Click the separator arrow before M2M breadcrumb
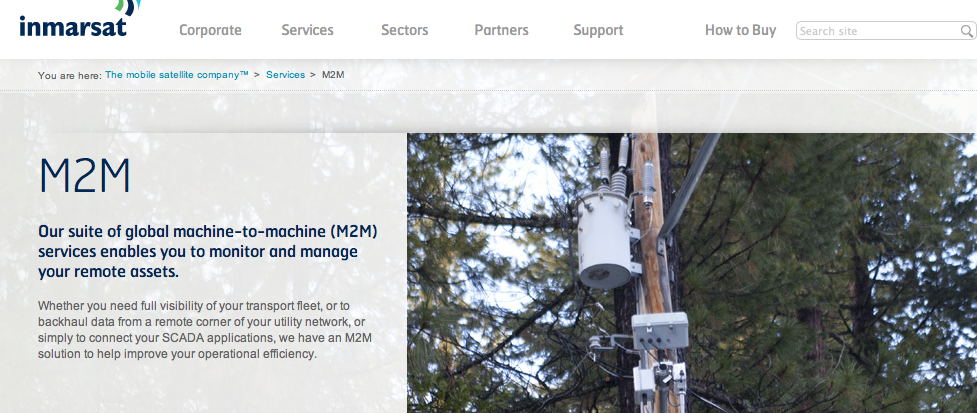Image resolution: width=977 pixels, height=413 pixels. (x=313, y=75)
